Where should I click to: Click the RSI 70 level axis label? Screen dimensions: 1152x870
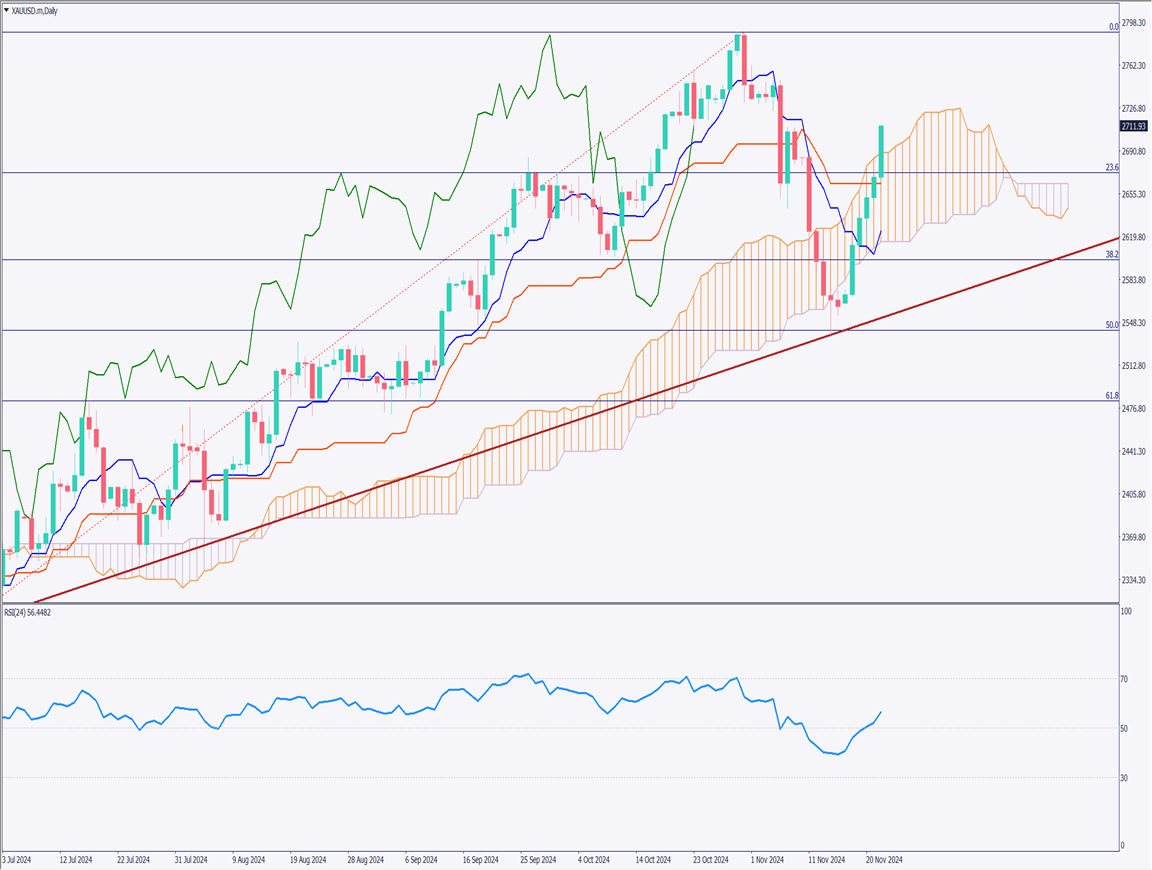1124,679
